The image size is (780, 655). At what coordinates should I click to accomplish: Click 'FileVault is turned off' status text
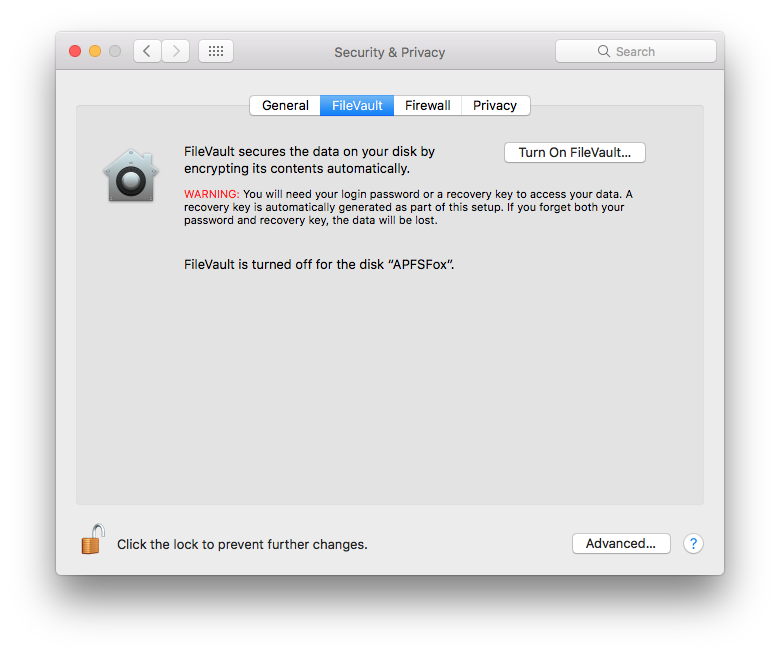point(319,265)
